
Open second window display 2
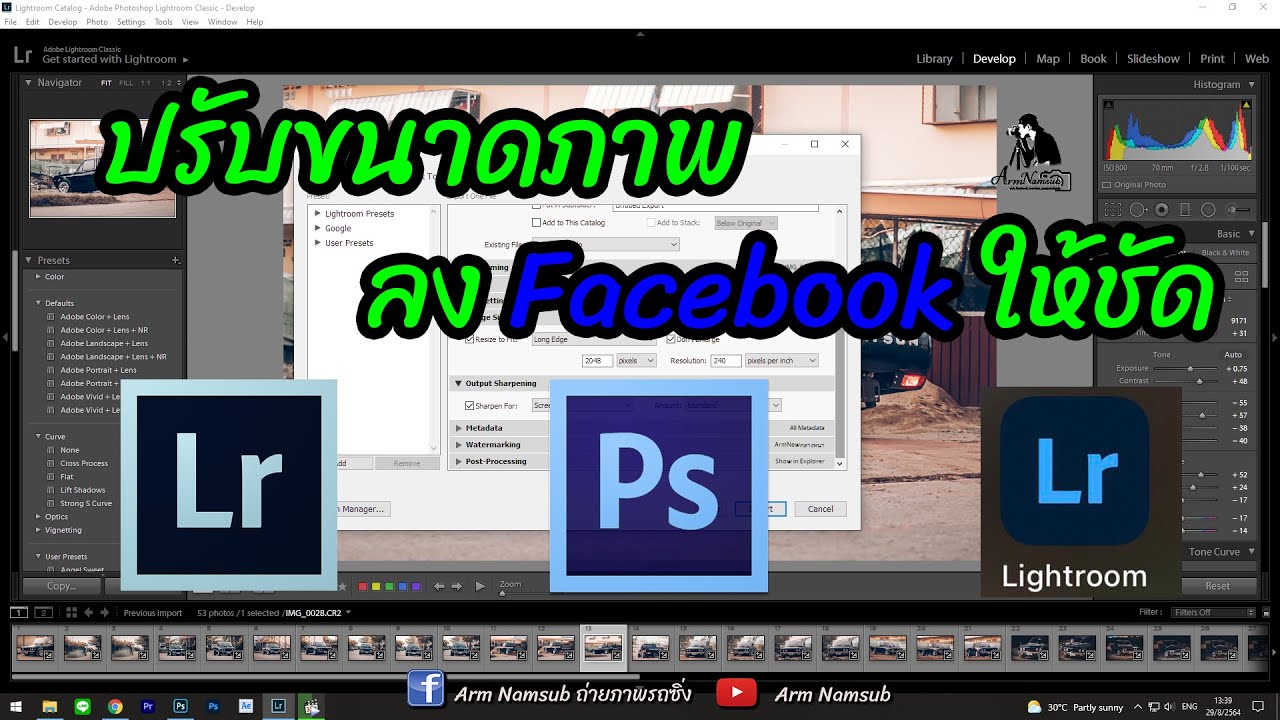[x=43, y=612]
